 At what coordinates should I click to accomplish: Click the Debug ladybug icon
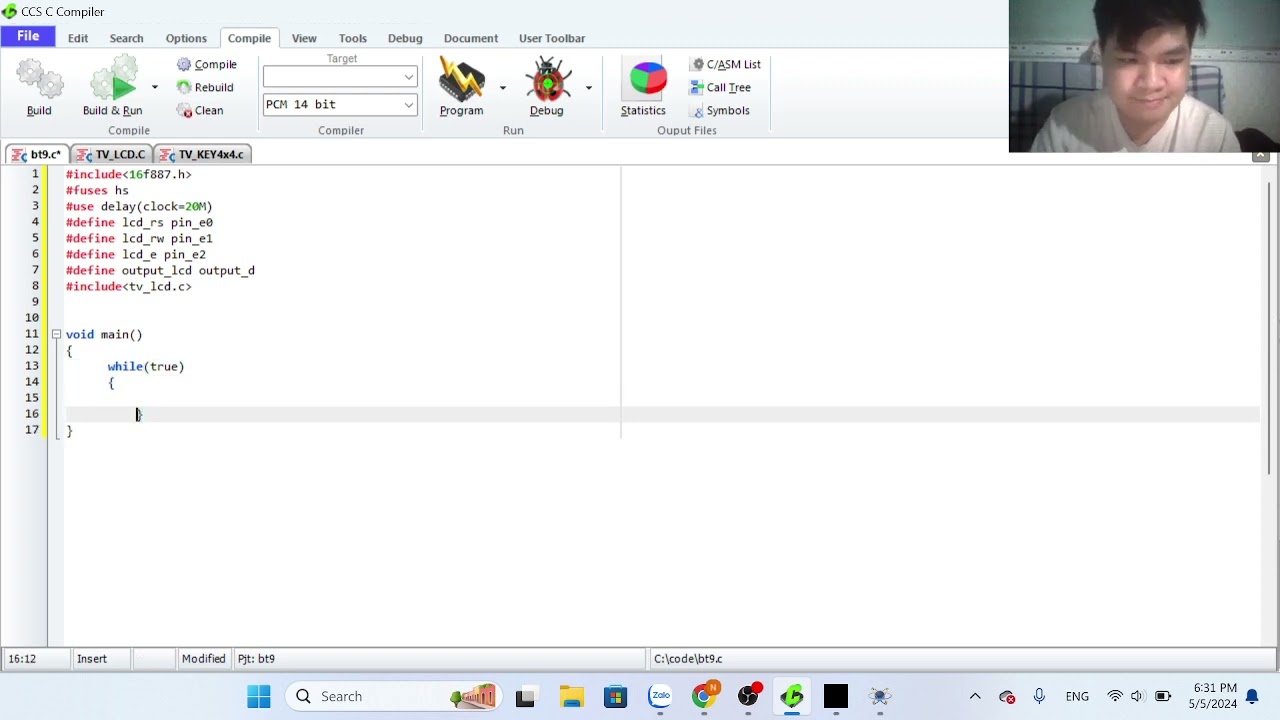click(x=547, y=80)
